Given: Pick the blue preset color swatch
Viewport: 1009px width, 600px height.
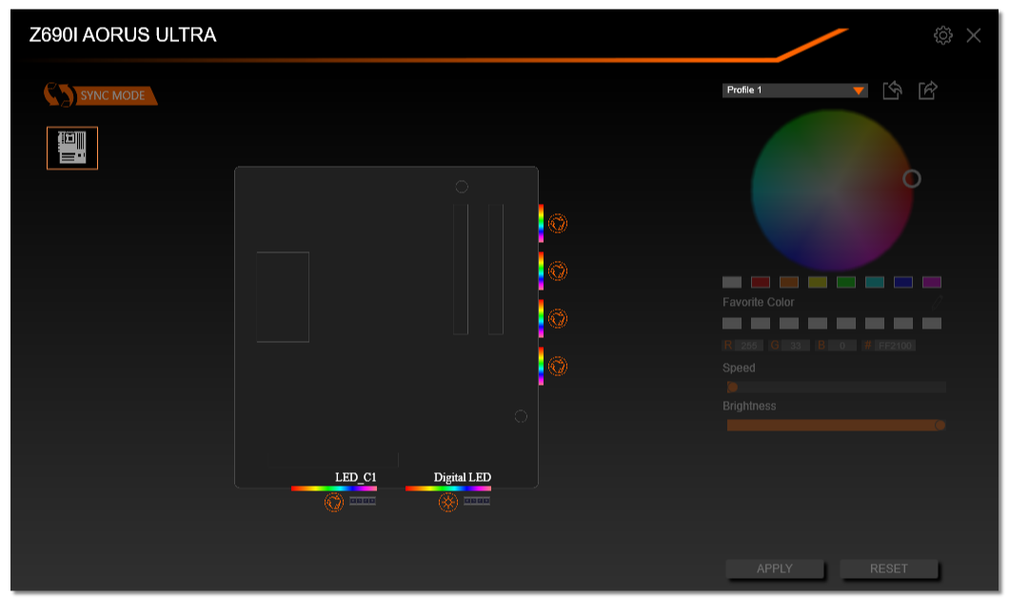Looking at the screenshot, I should [x=903, y=282].
